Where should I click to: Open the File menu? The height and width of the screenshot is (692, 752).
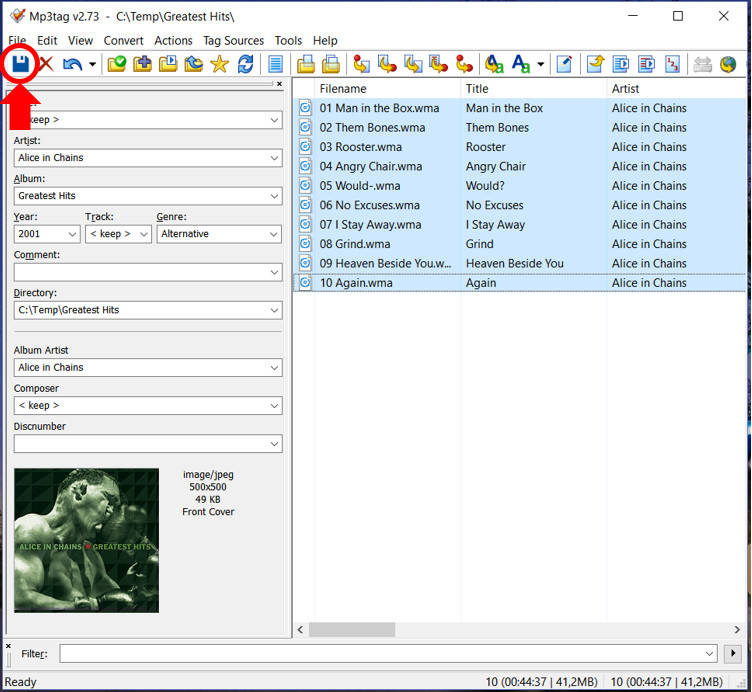point(17,41)
